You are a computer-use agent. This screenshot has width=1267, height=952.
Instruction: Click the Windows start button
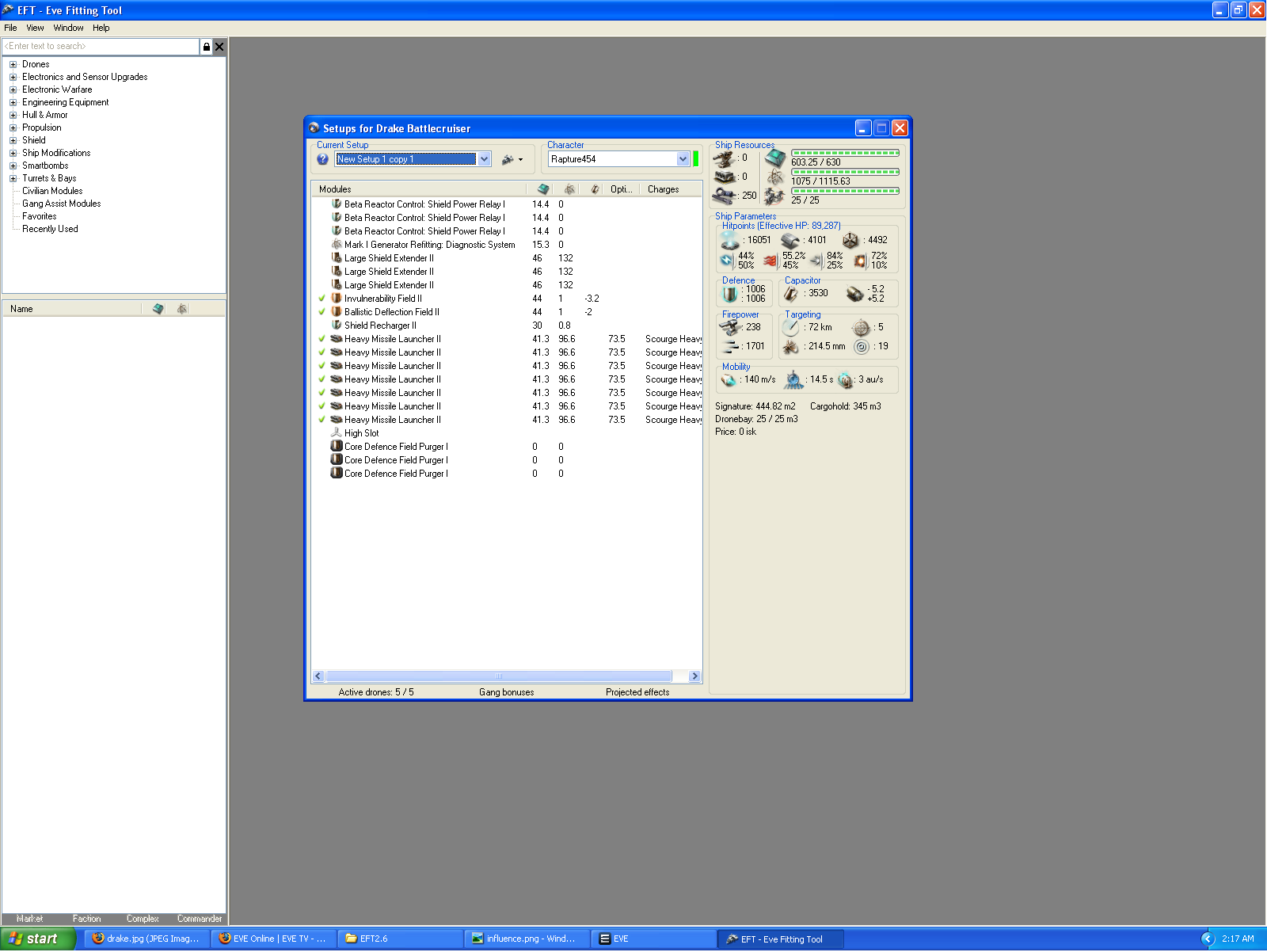pyautogui.click(x=37, y=939)
